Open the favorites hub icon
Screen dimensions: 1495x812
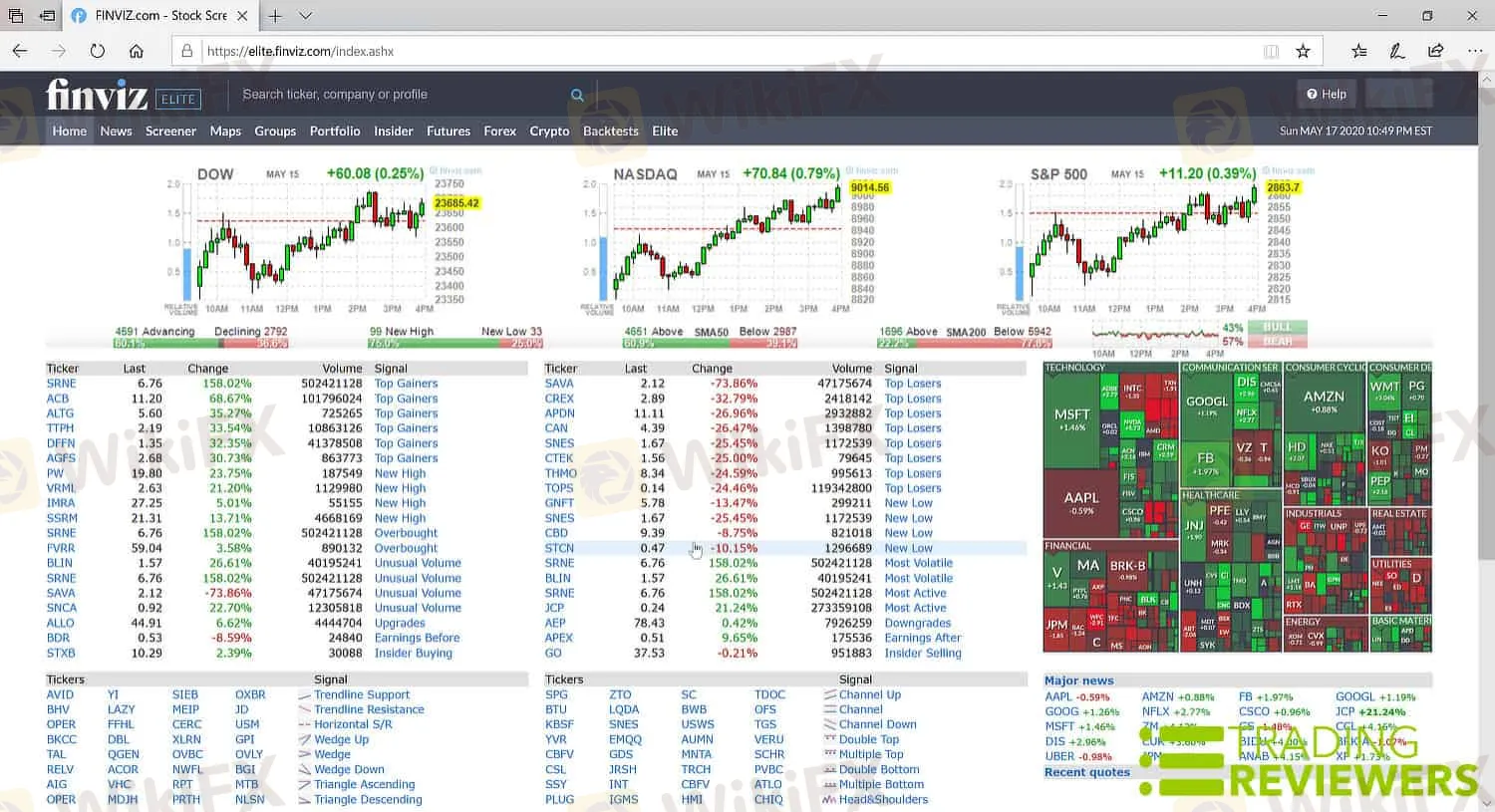click(1359, 51)
